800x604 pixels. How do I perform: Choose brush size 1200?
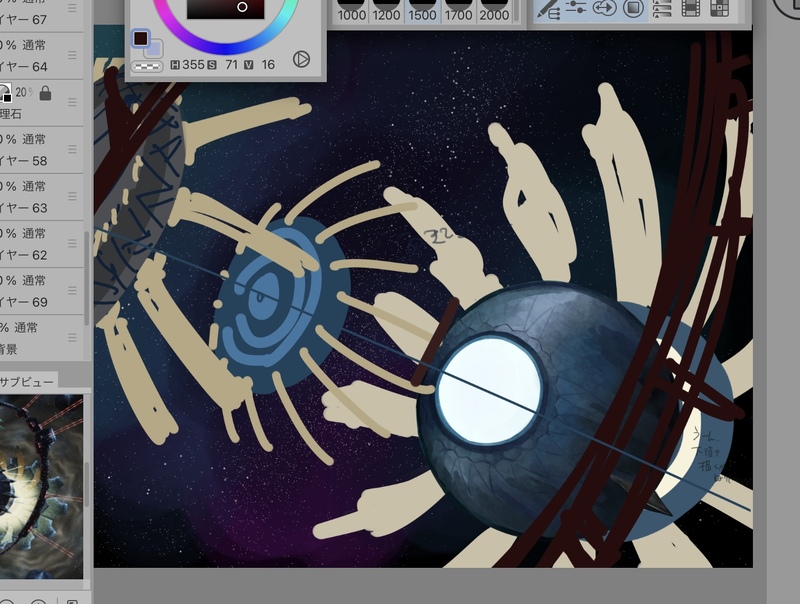(x=386, y=11)
